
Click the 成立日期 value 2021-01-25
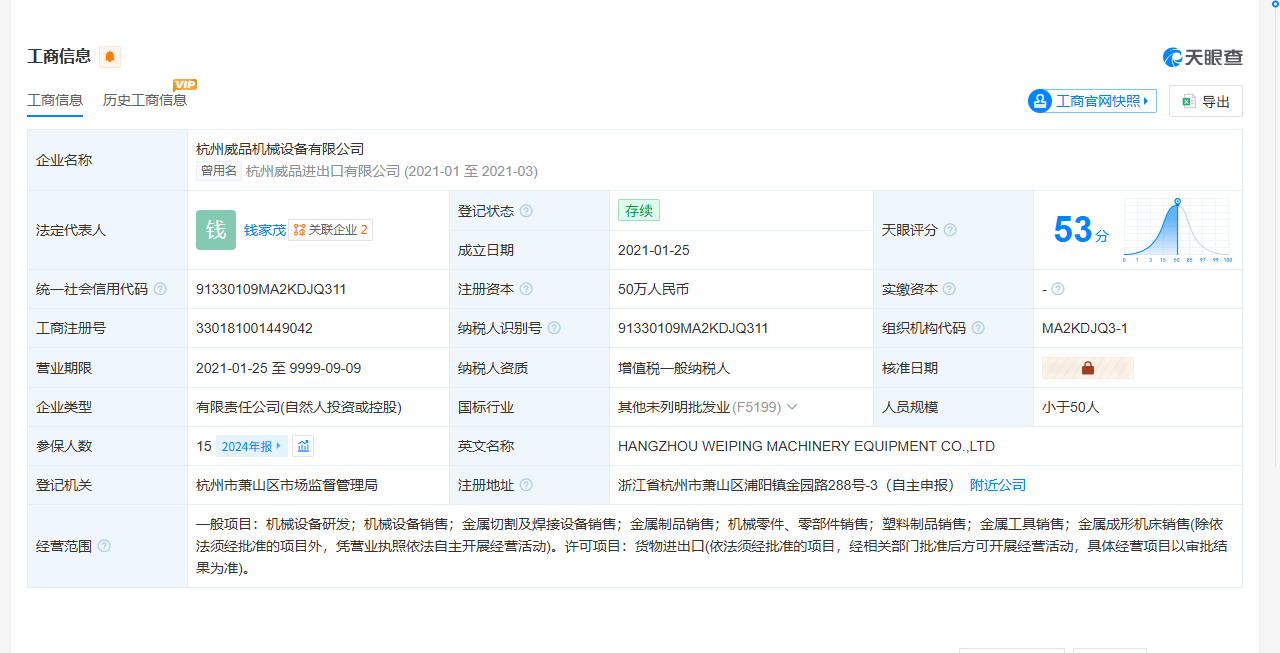pos(654,250)
